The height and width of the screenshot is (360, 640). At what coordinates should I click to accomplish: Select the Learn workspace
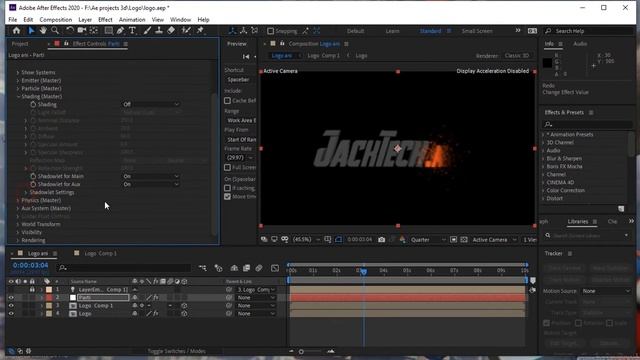pos(392,31)
